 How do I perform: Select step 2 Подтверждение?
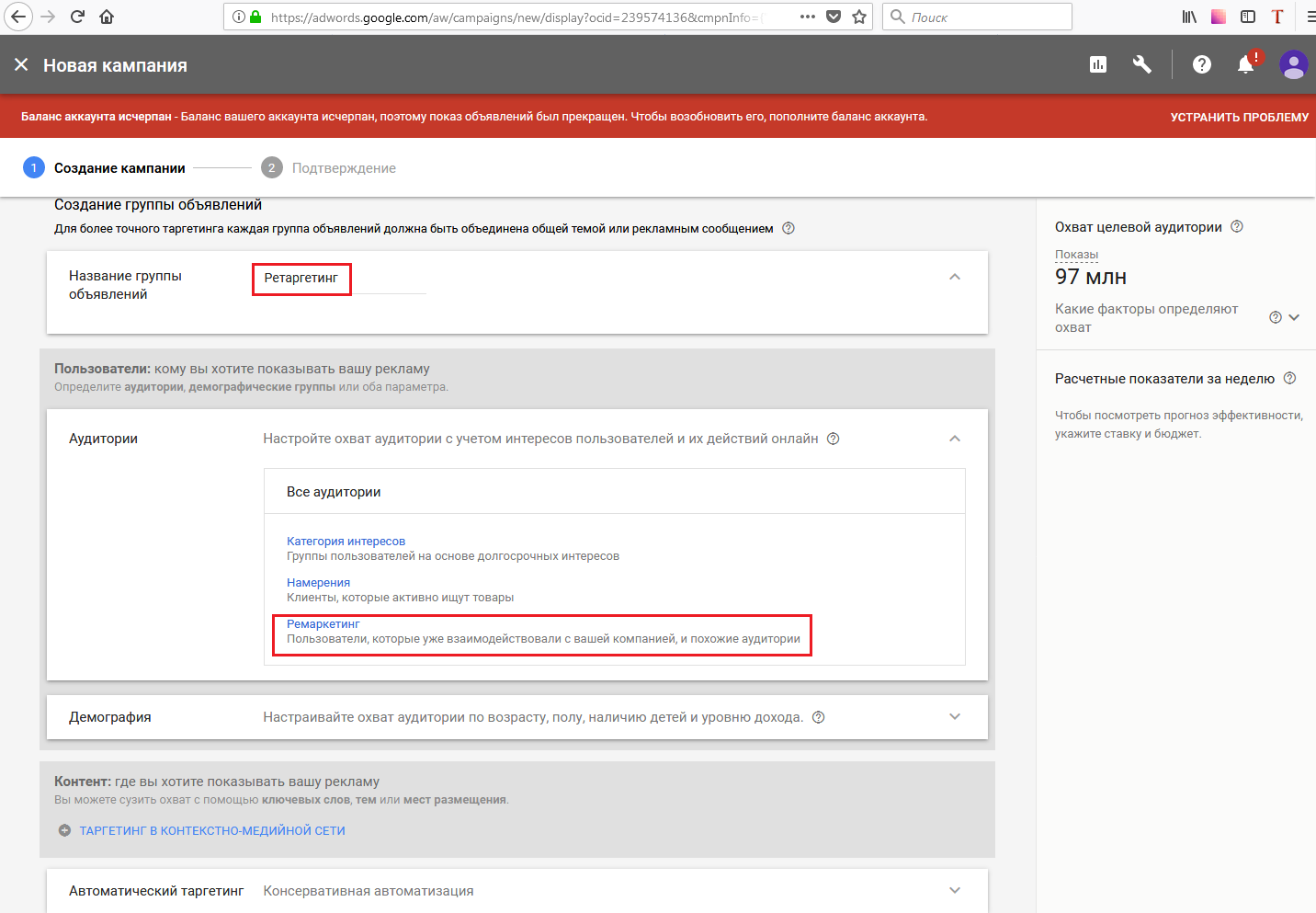[x=329, y=167]
